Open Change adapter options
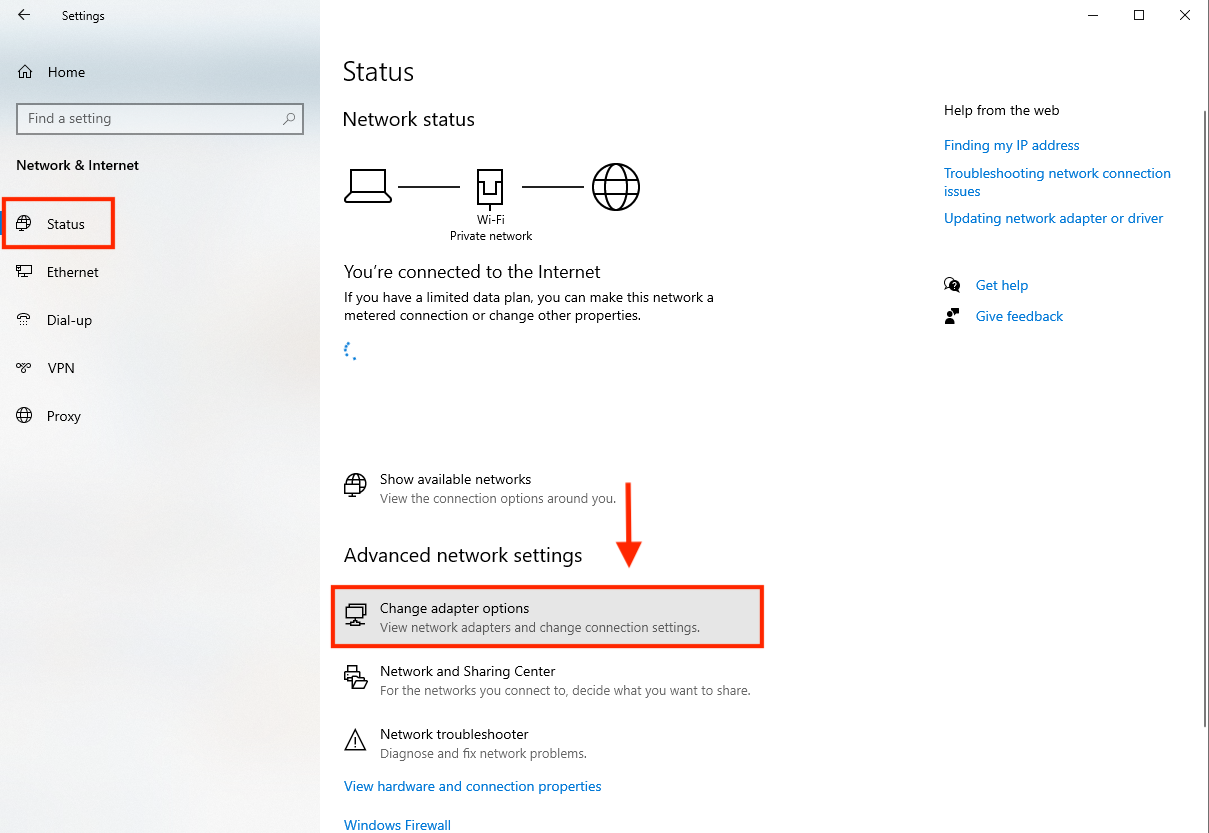 pyautogui.click(x=547, y=616)
